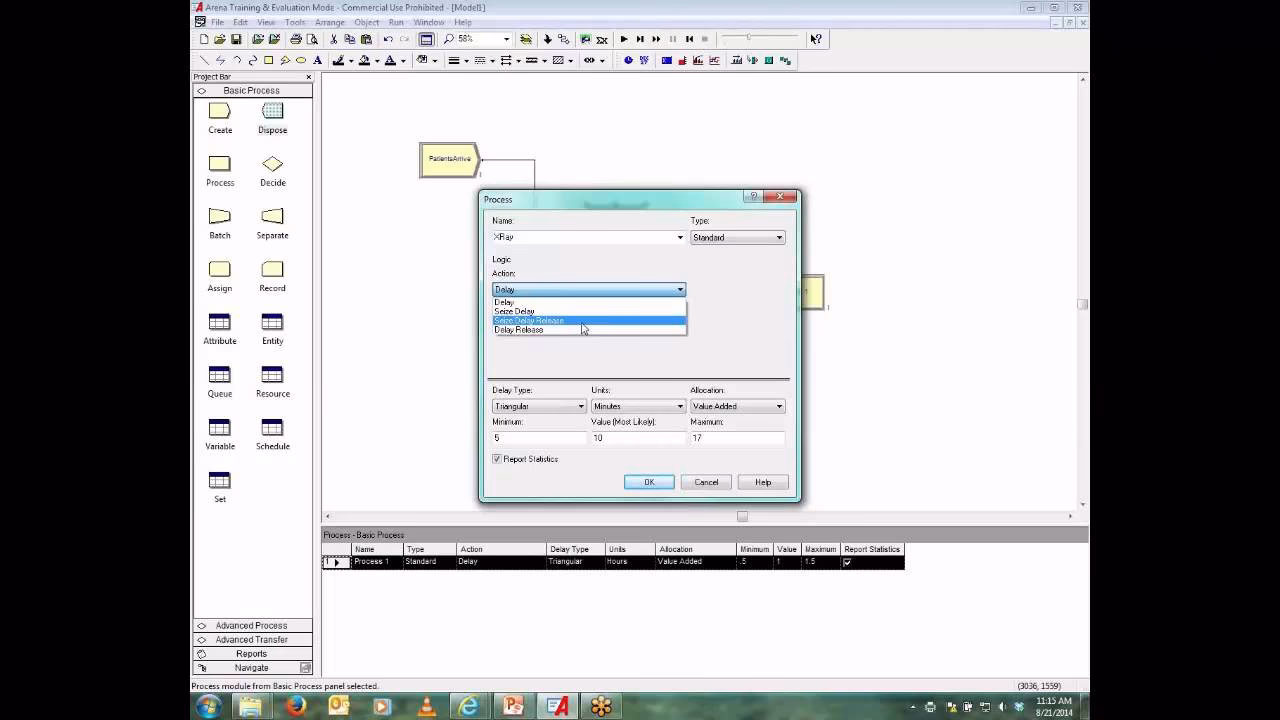
Task: Open the Run menu
Action: pyautogui.click(x=394, y=21)
